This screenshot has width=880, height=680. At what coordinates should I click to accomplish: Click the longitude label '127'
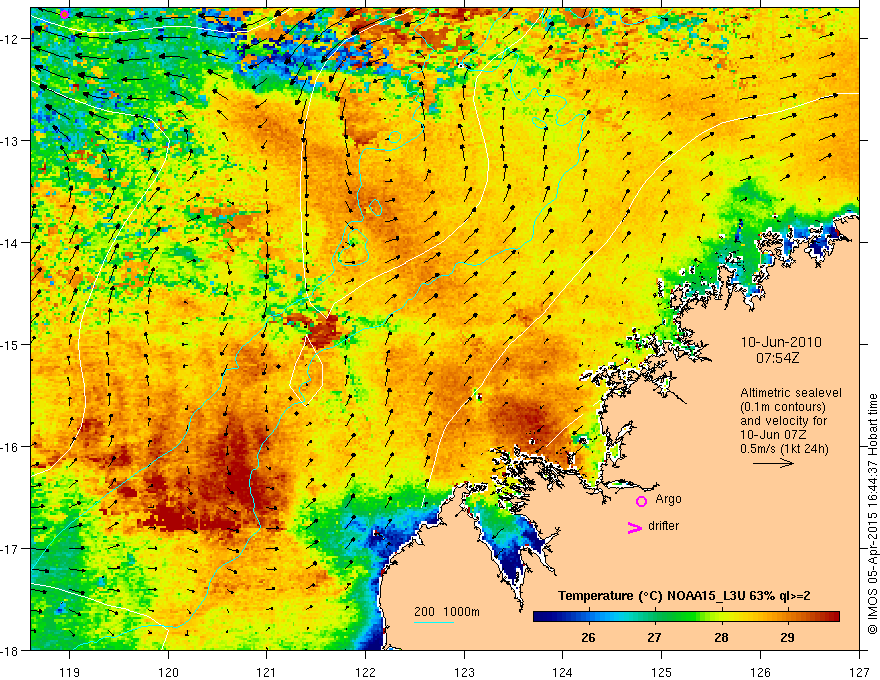[x=859, y=672]
